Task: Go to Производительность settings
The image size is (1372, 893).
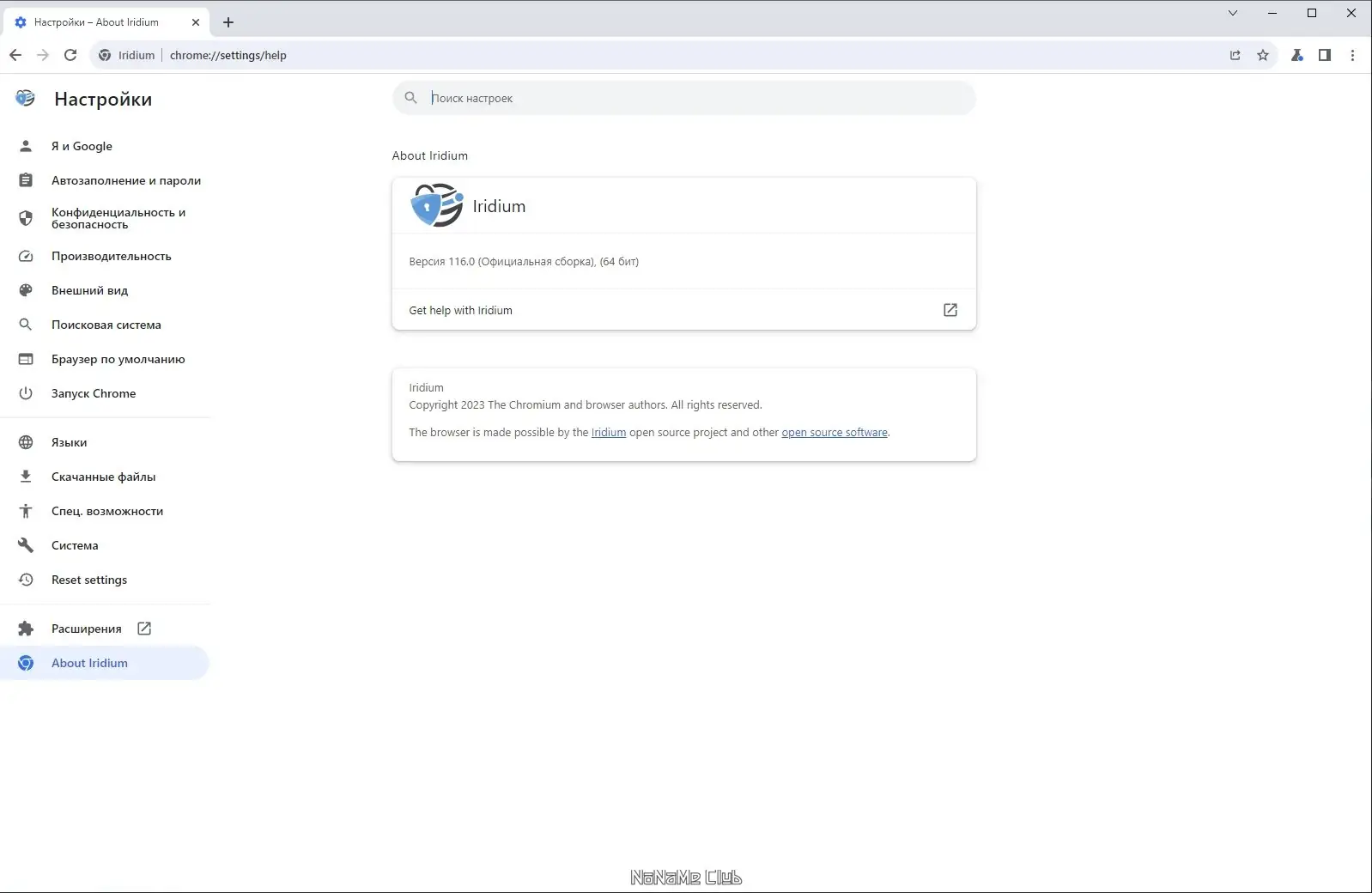Action: (105, 256)
